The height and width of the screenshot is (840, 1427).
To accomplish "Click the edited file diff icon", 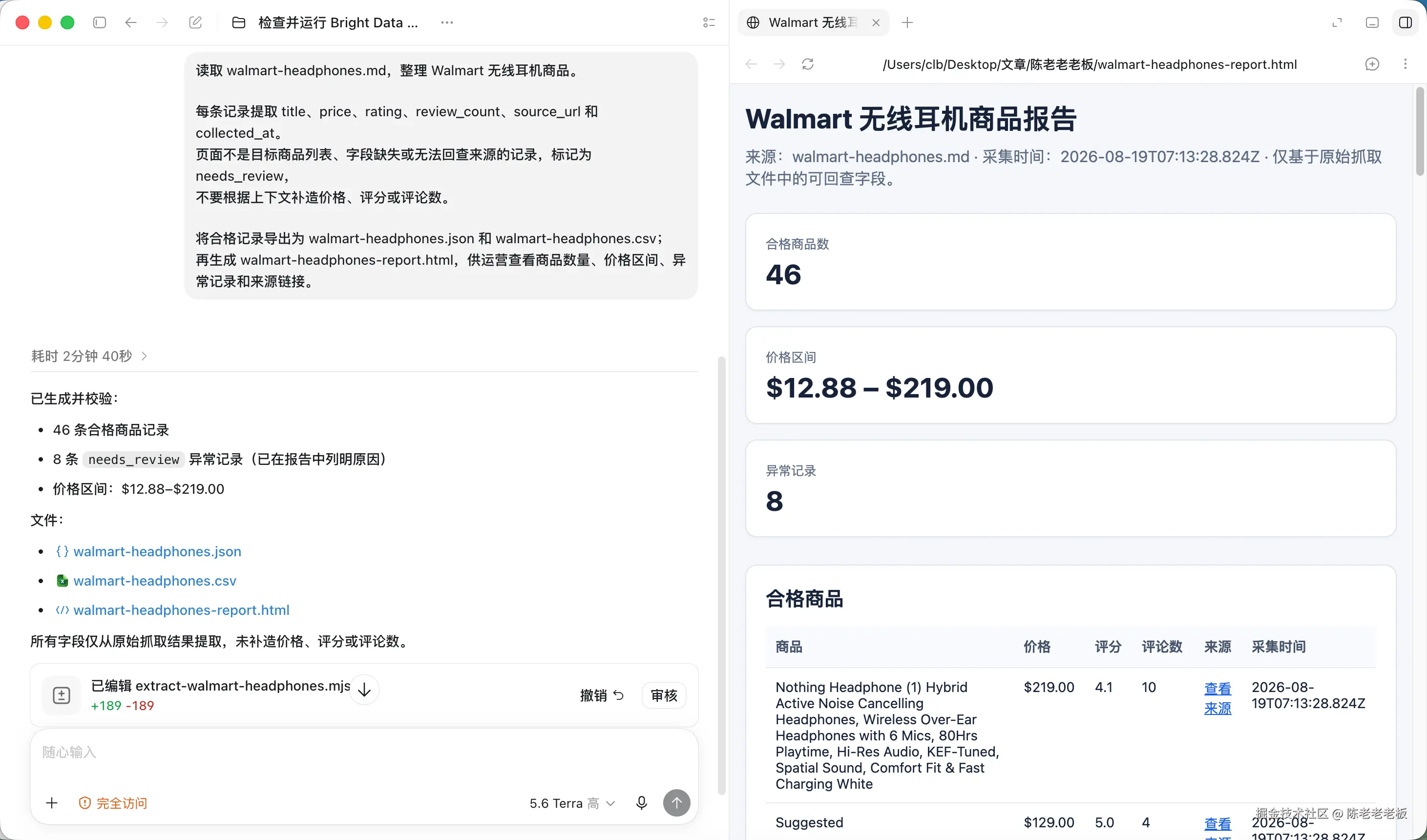I will [61, 695].
